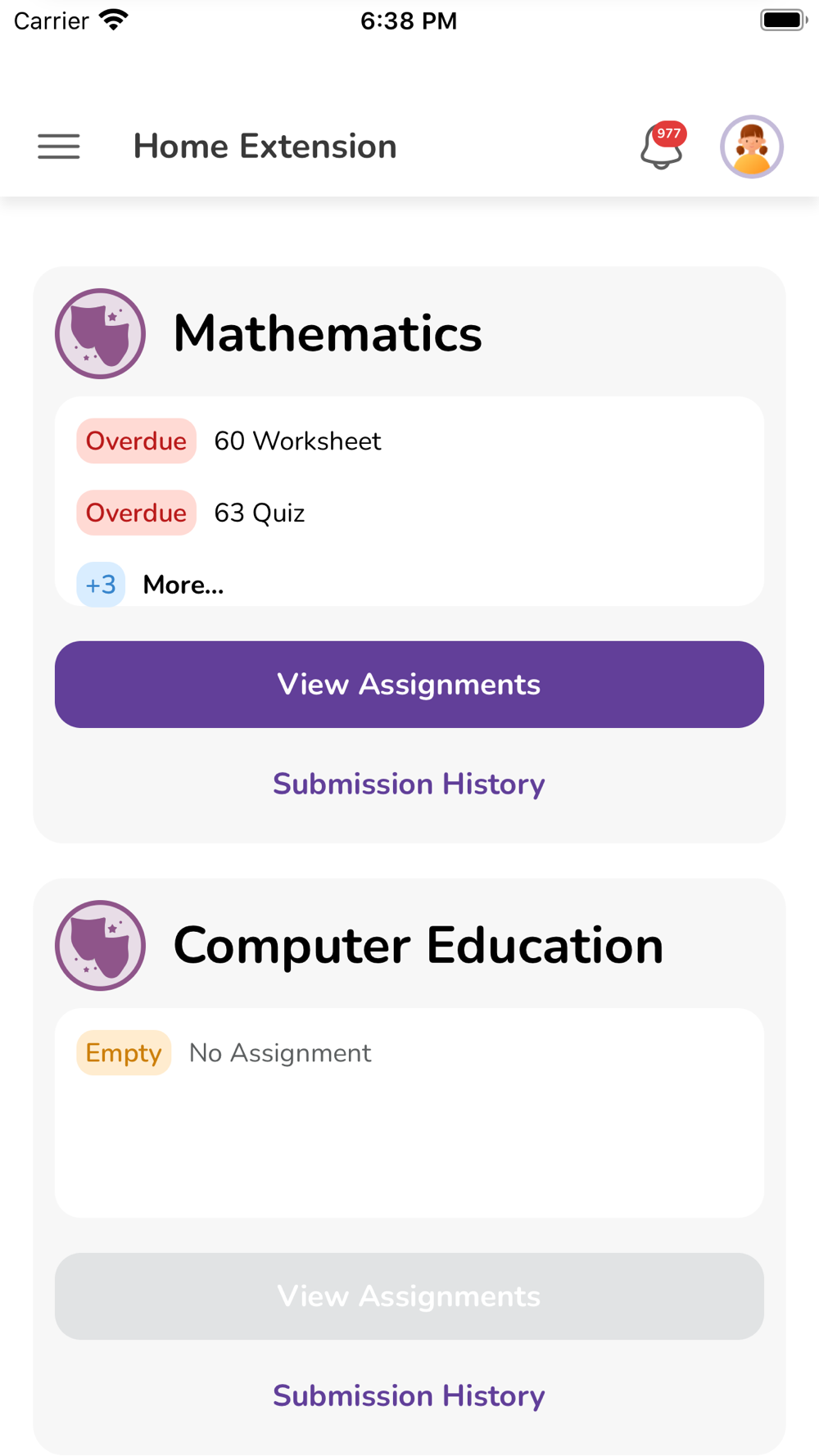Open the user profile avatar
The image size is (819, 1456).
click(x=752, y=147)
